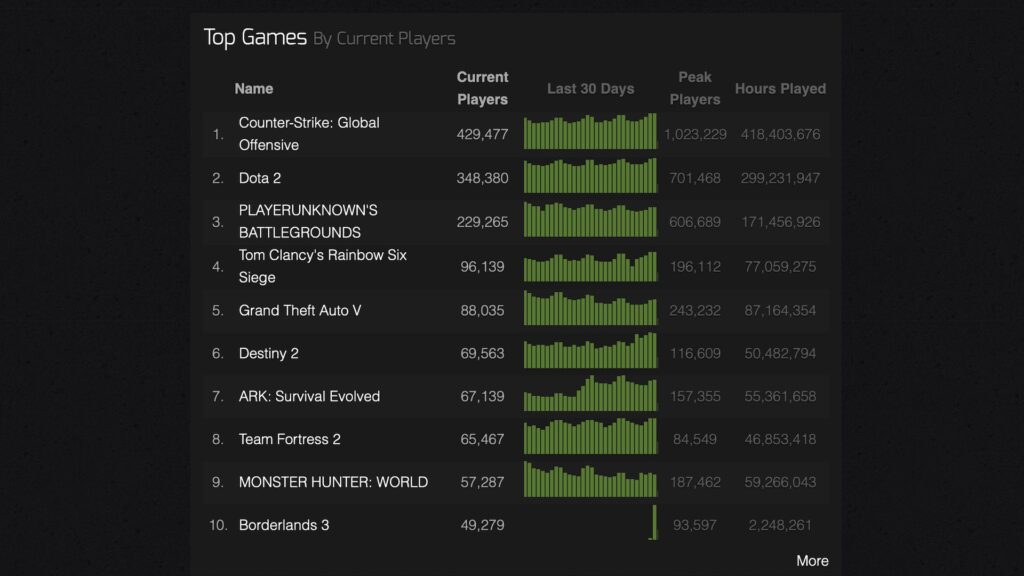Click Borderlands 3 single-bar sparkline chart
Screen dimensions: 1024x576
click(x=654, y=522)
